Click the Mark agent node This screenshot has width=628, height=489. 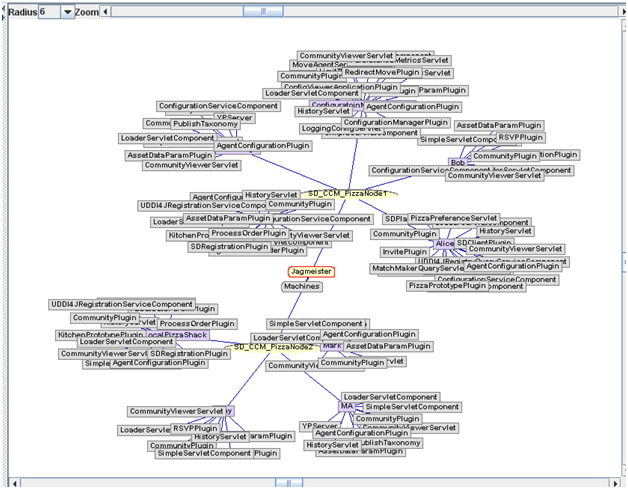click(x=332, y=345)
